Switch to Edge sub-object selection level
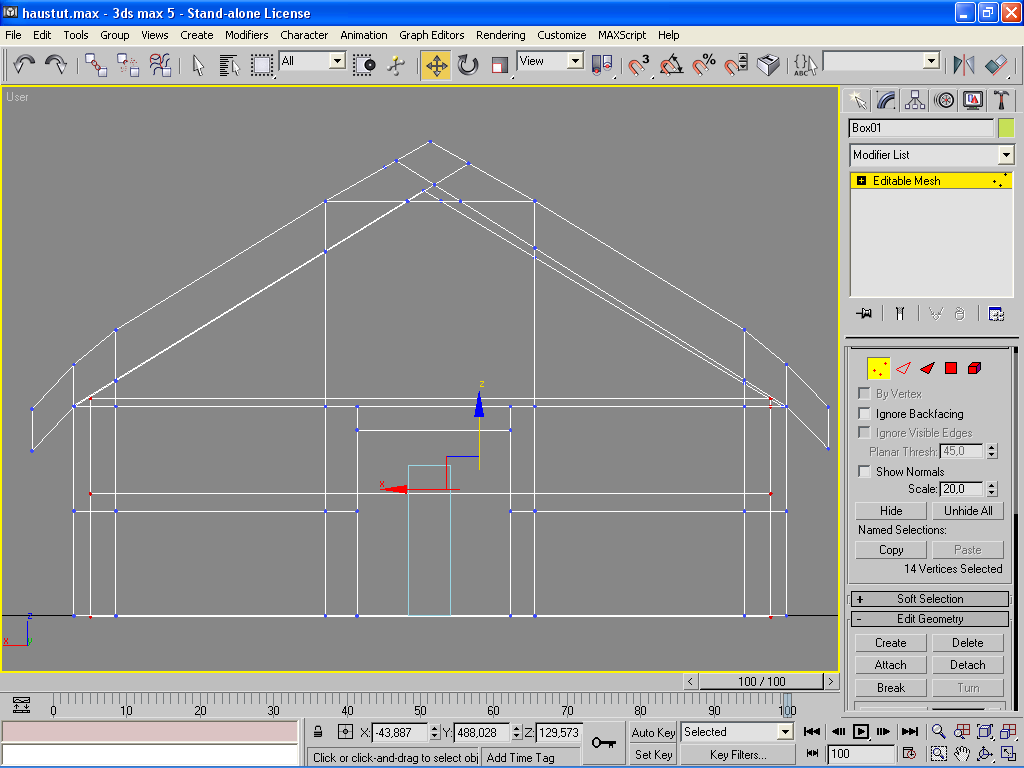1024x768 pixels. (x=903, y=368)
